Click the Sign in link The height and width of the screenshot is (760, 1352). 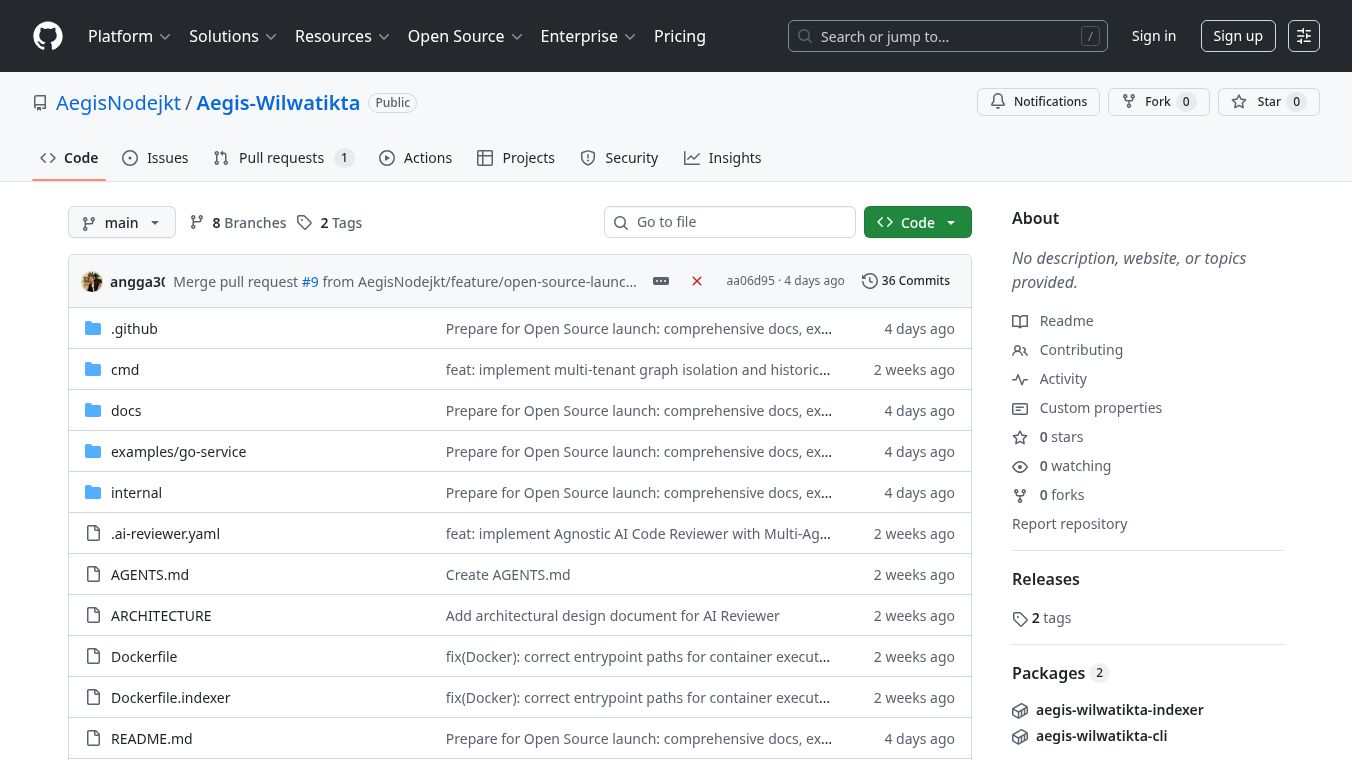click(1153, 36)
